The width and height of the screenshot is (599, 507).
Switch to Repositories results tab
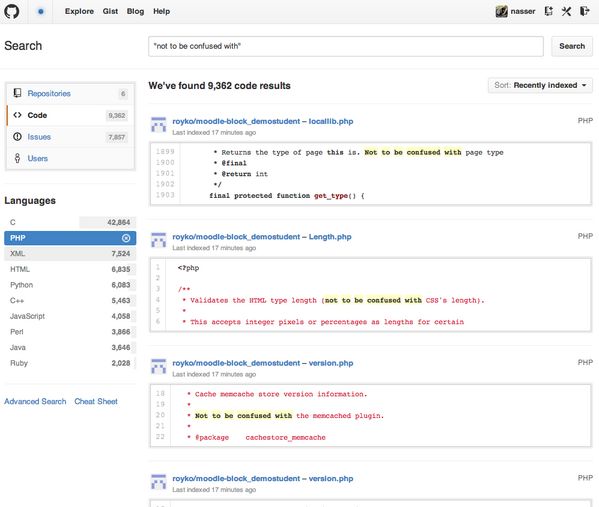pos(70,94)
